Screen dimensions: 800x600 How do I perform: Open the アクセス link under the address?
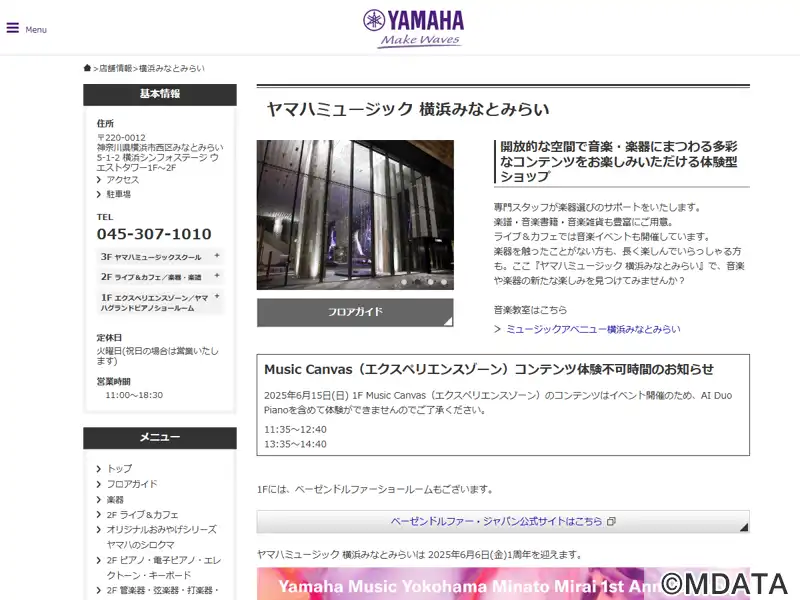coord(122,180)
